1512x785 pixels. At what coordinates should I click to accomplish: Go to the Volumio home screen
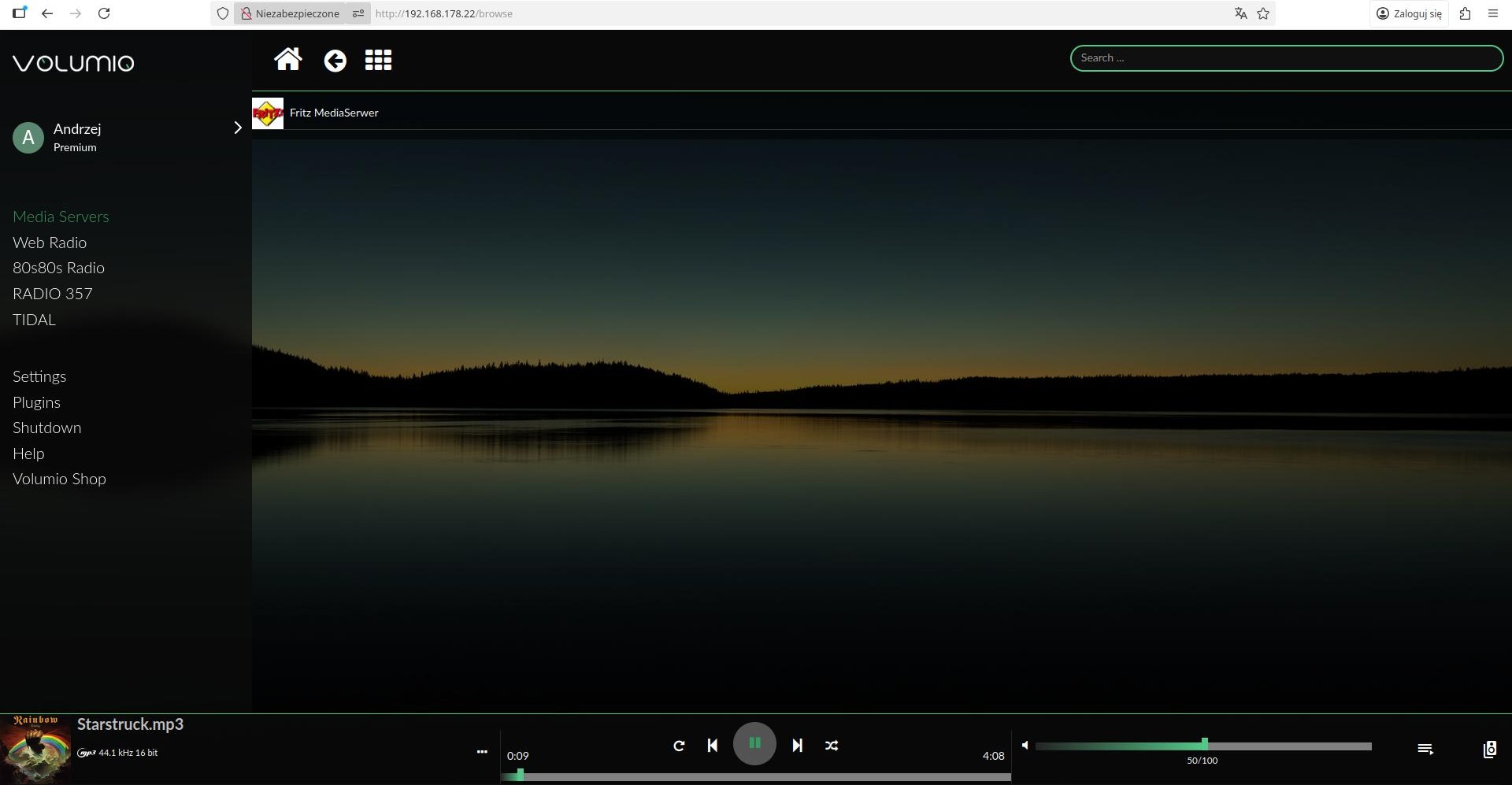click(x=287, y=60)
